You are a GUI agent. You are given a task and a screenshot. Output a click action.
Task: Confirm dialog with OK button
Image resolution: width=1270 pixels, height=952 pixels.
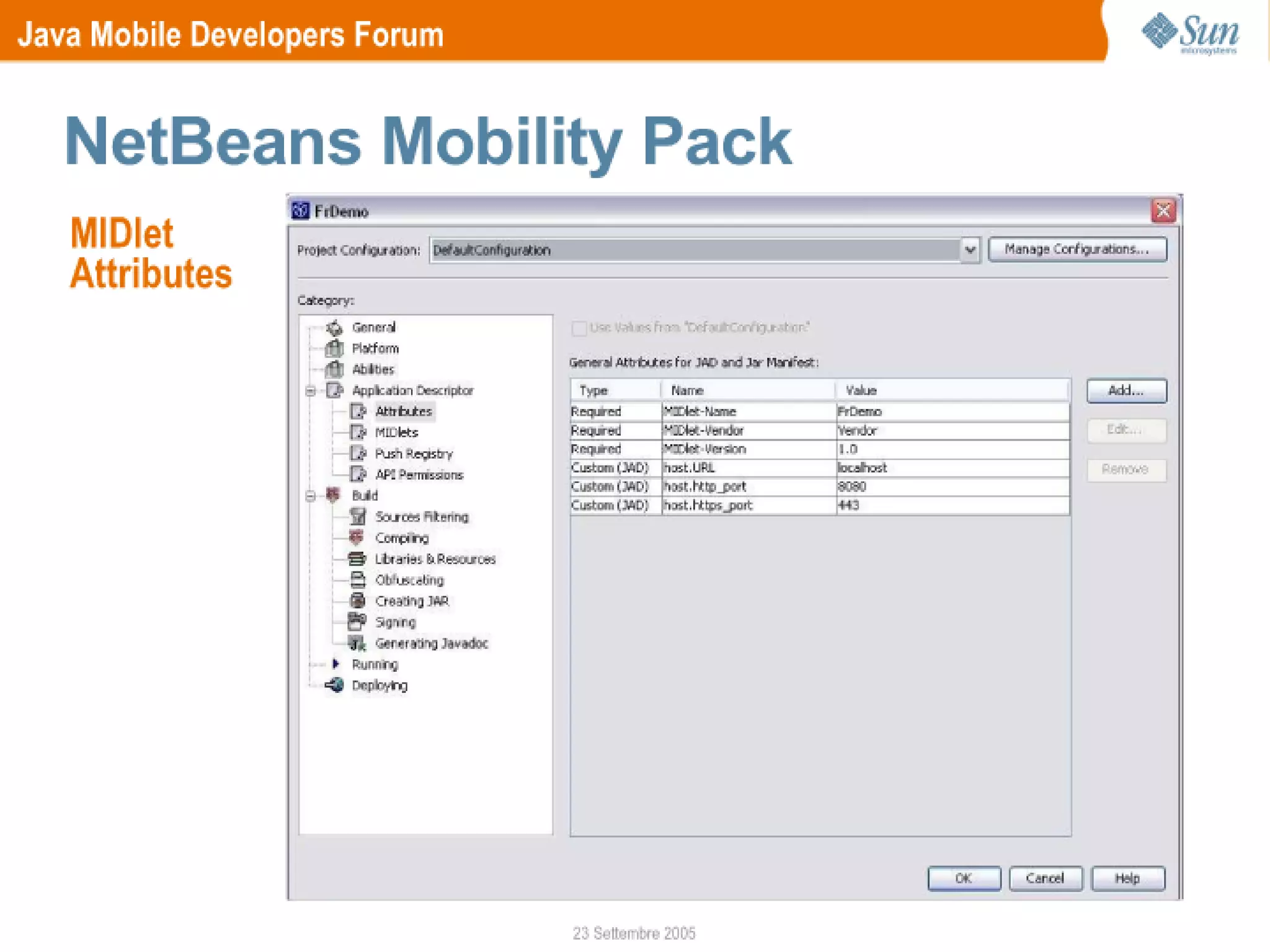click(964, 878)
